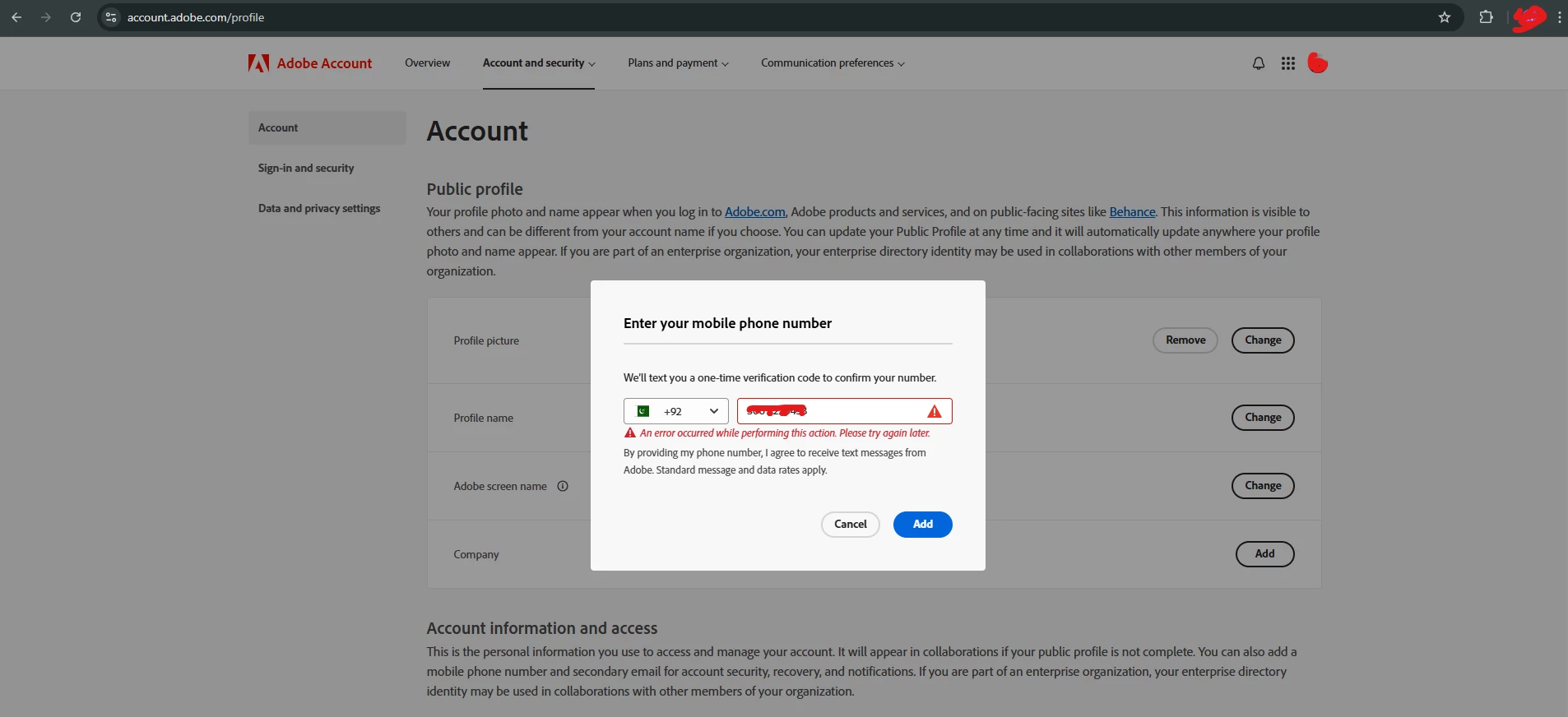Click 'Account information and access' heading
Image resolution: width=1568 pixels, height=717 pixels.
(542, 628)
